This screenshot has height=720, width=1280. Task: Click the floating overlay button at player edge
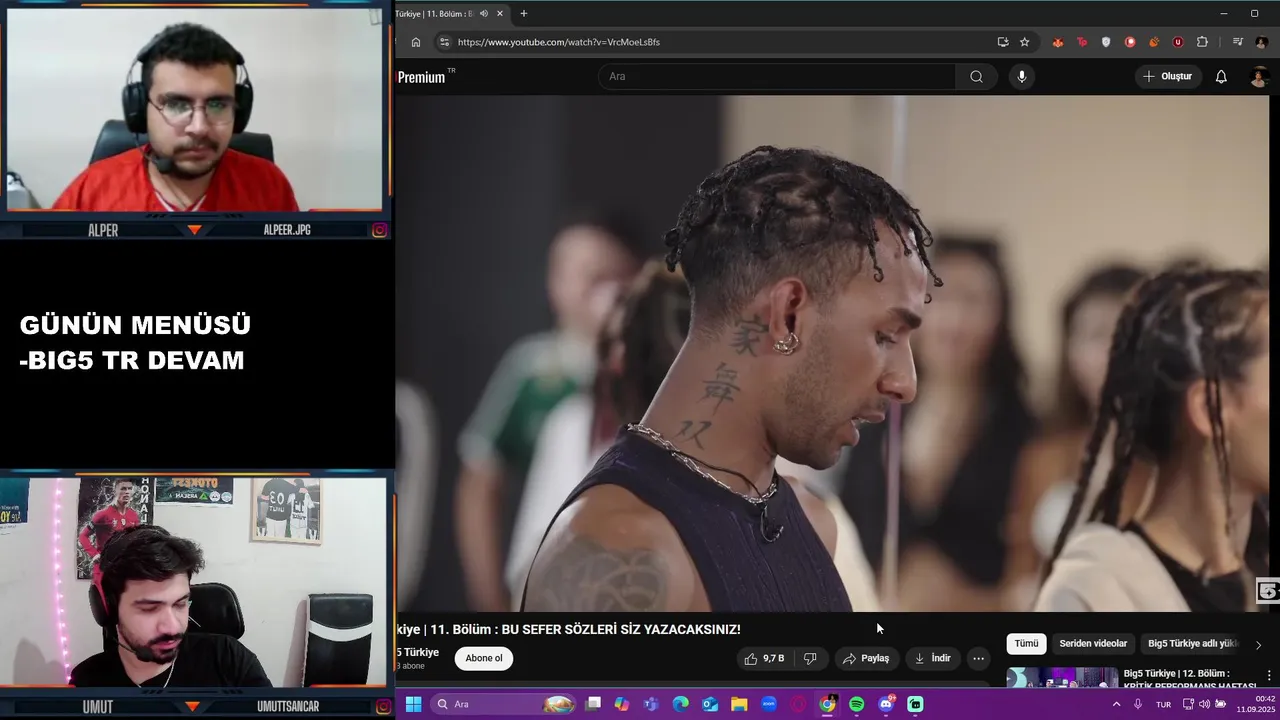coord(1267,591)
